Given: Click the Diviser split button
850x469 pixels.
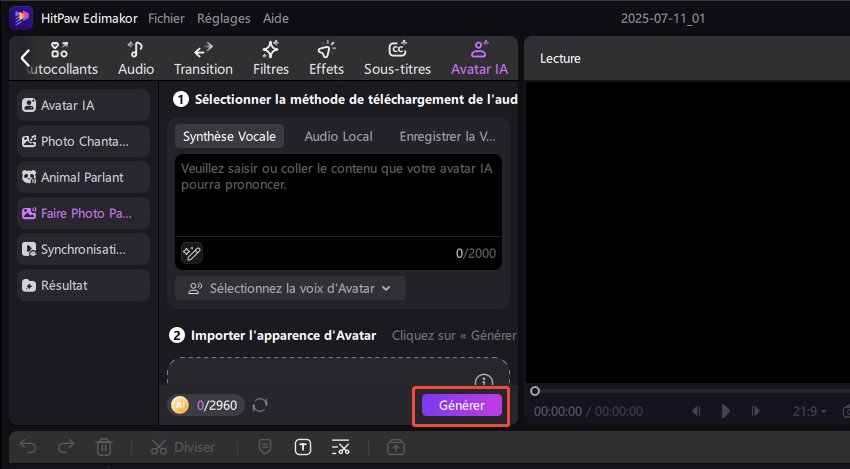Looking at the screenshot, I should (183, 447).
